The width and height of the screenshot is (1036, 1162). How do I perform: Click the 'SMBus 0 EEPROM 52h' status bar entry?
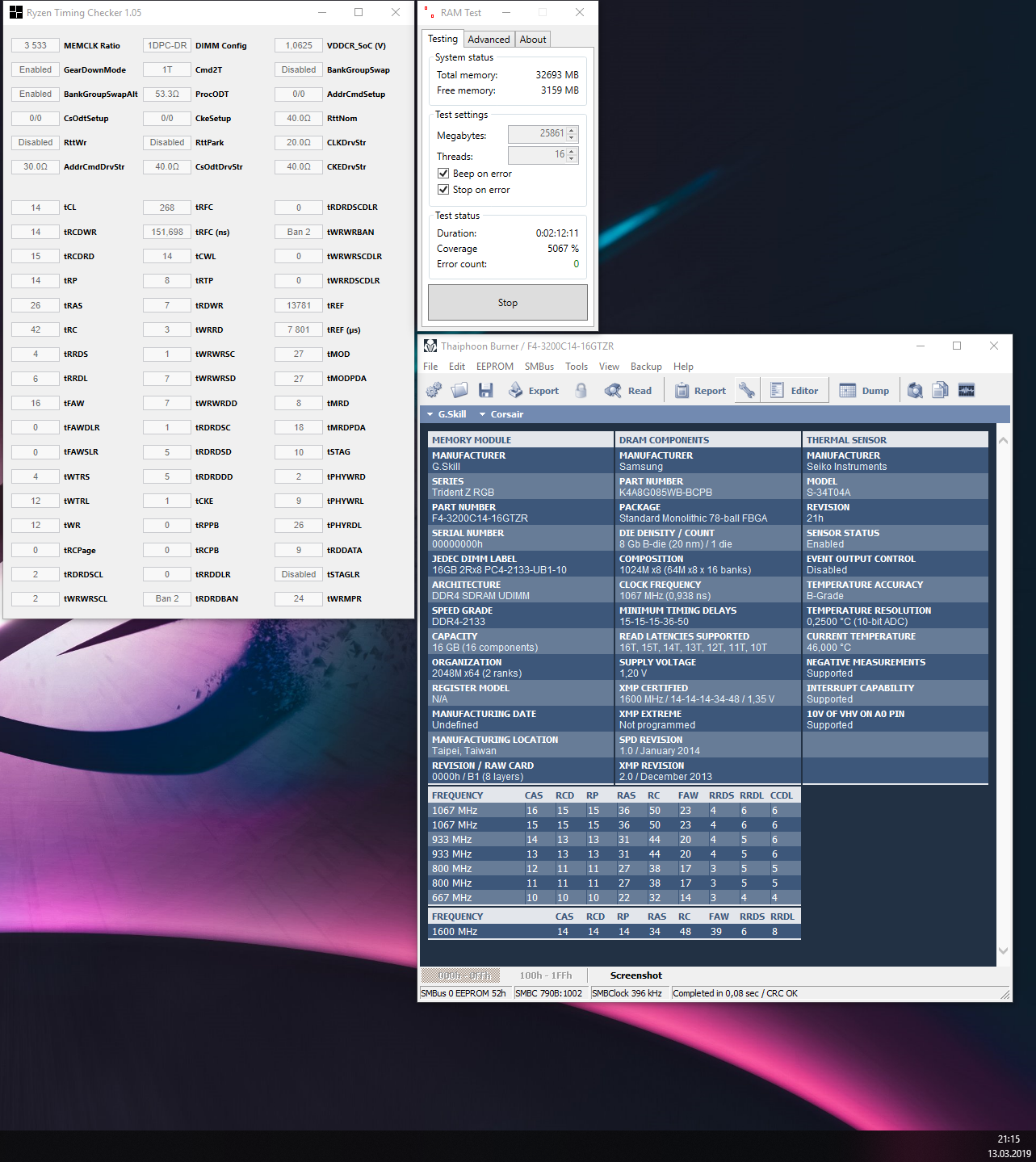pos(463,993)
